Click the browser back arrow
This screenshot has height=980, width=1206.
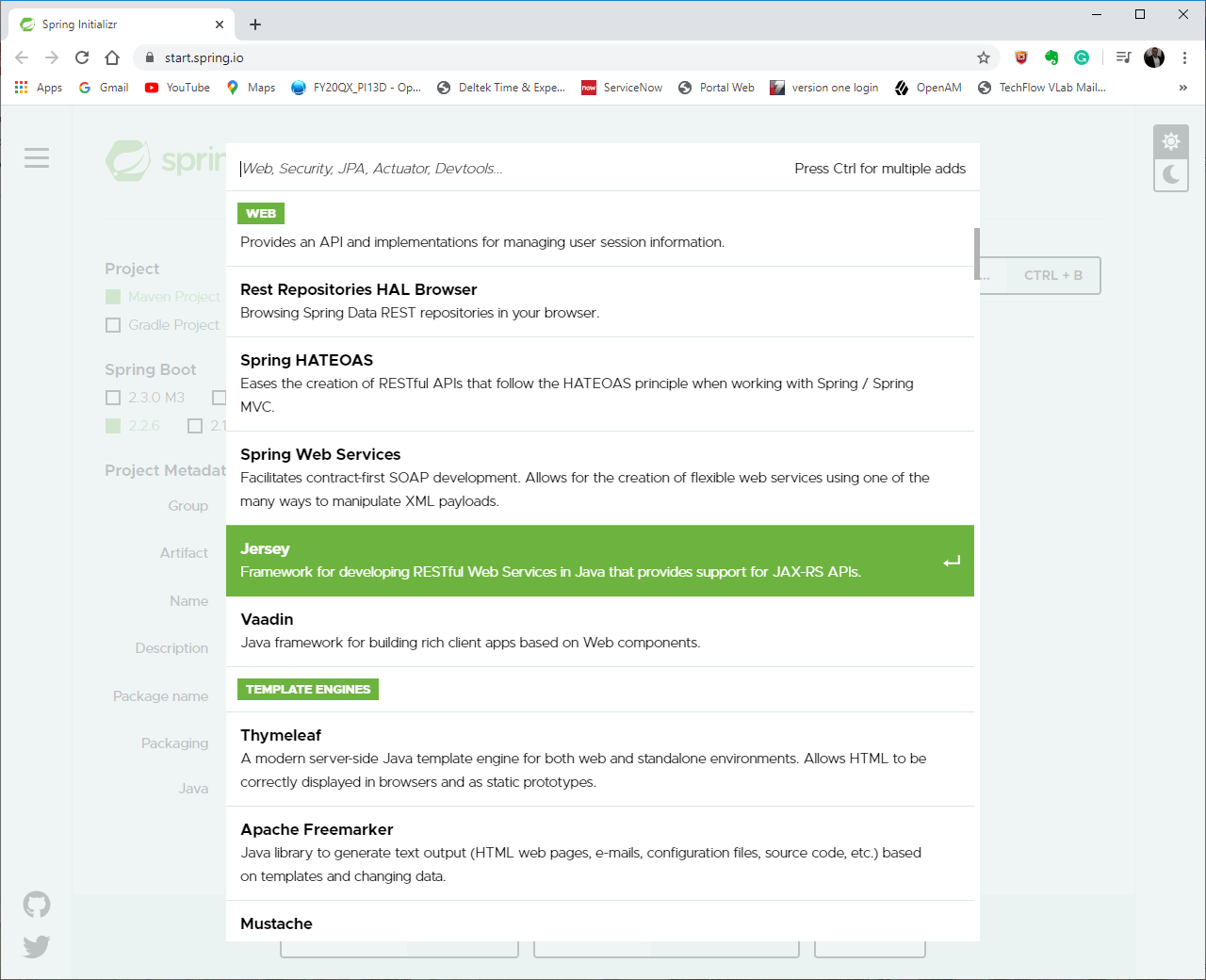22,57
